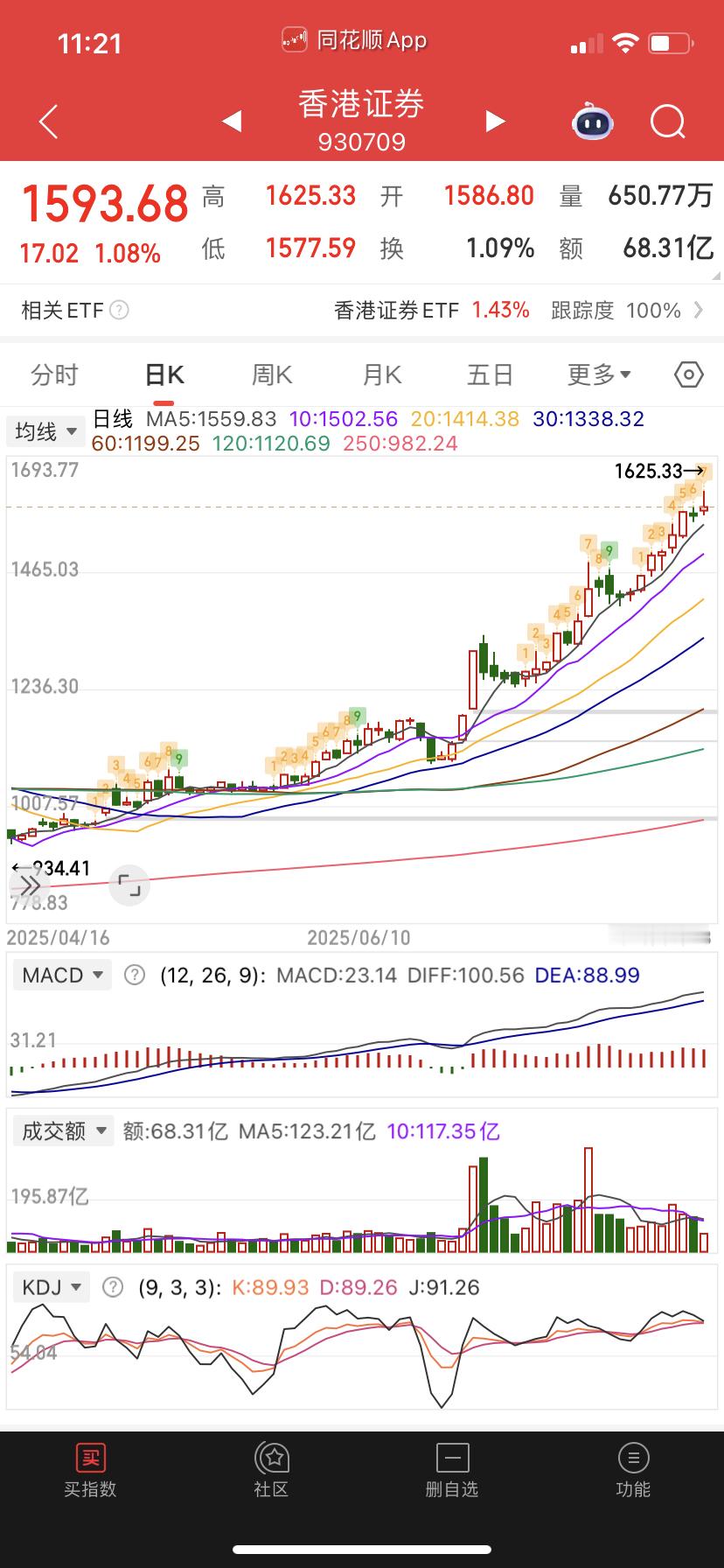
Task: Tap MA5:1559.83 legend value
Action: point(211,419)
